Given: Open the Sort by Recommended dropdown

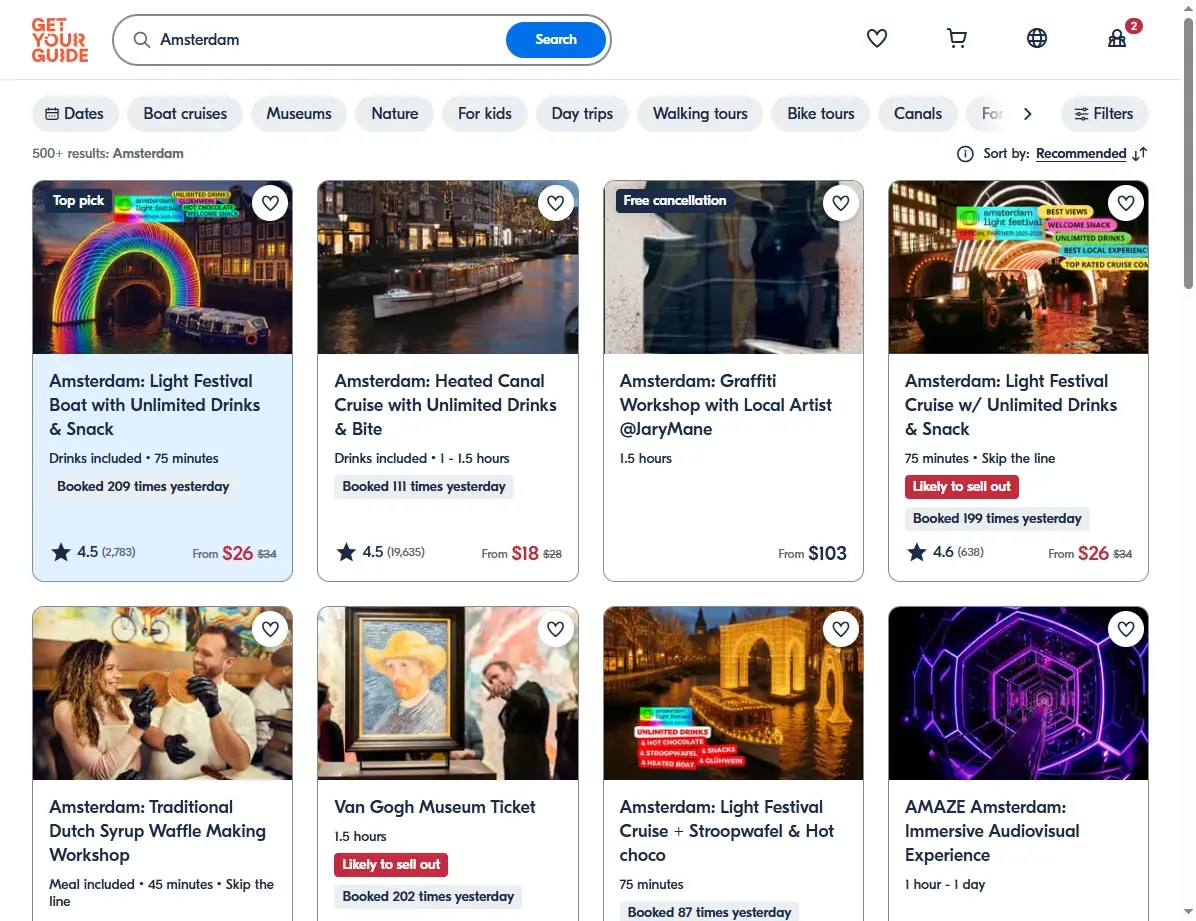Looking at the screenshot, I should 1081,153.
